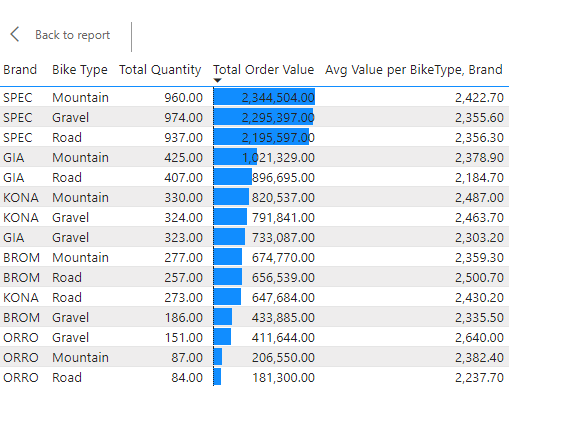
Task: Sort by the Brand column header
Action: pyautogui.click(x=20, y=69)
